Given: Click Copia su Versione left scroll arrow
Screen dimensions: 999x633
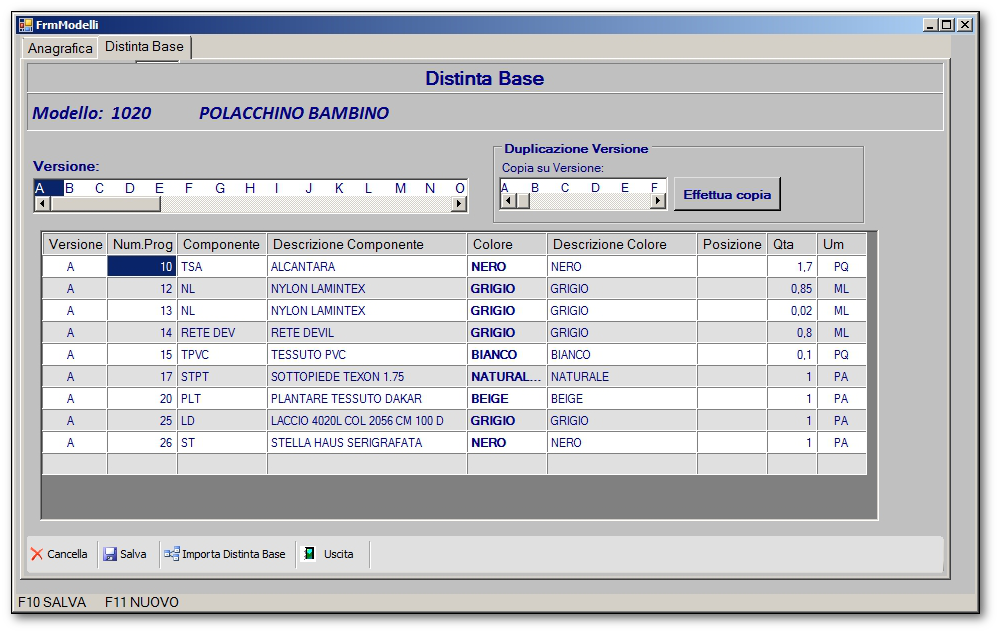Looking at the screenshot, I should (508, 201).
